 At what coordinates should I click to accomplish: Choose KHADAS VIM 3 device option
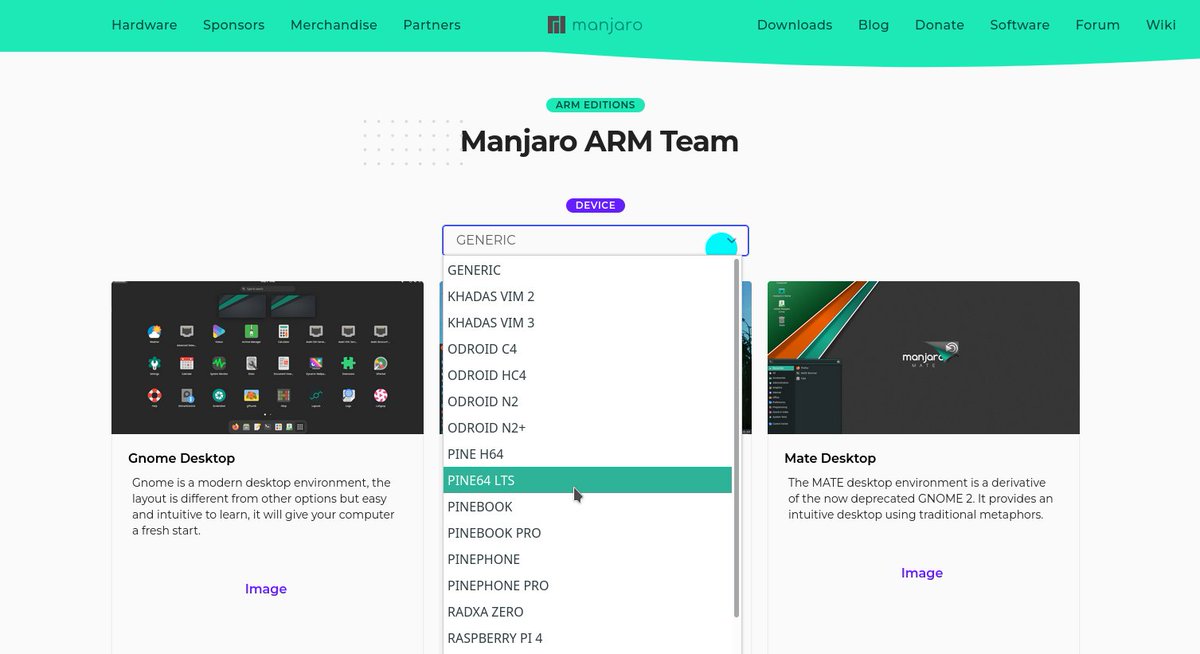point(588,322)
